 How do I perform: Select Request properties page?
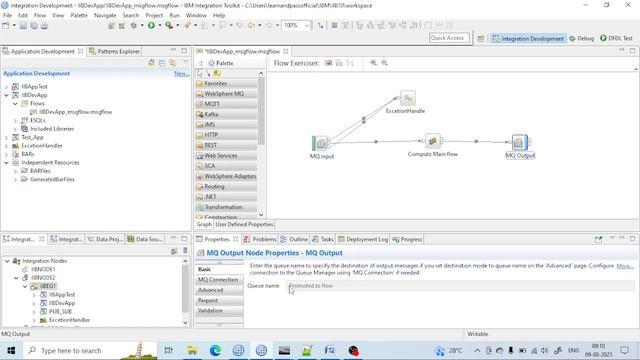[x=218, y=300]
